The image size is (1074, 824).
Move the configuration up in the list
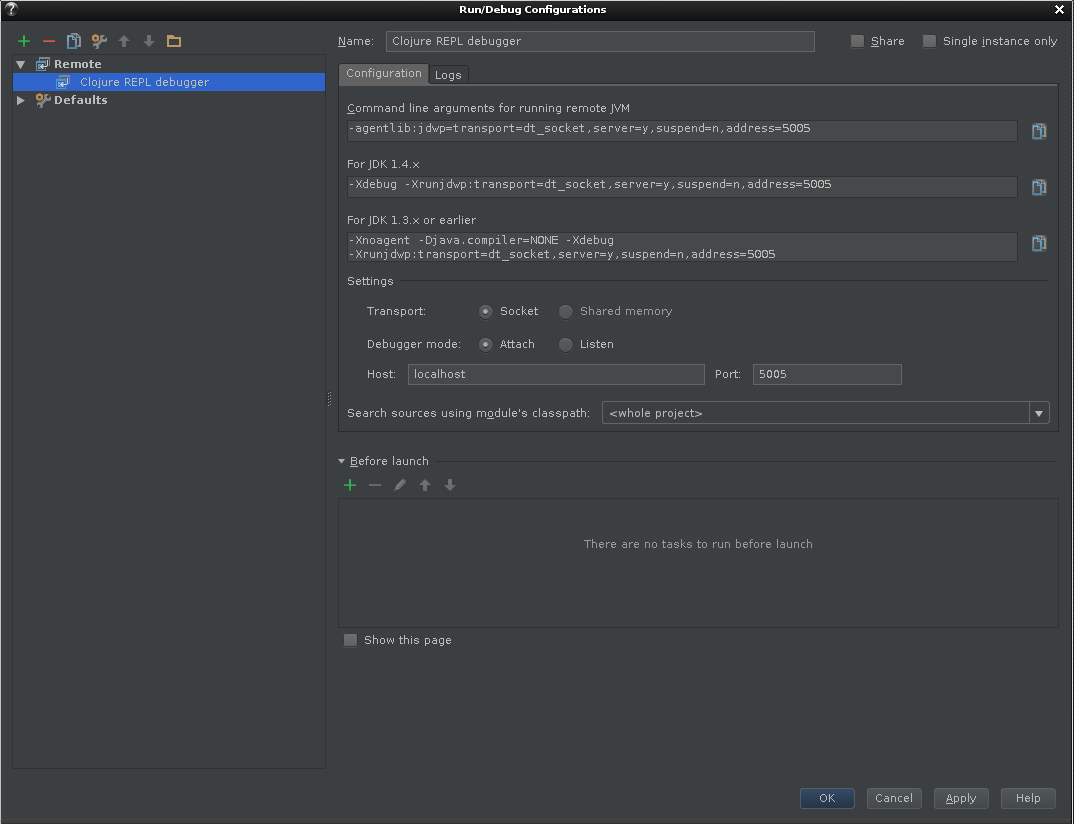pyautogui.click(x=123, y=41)
